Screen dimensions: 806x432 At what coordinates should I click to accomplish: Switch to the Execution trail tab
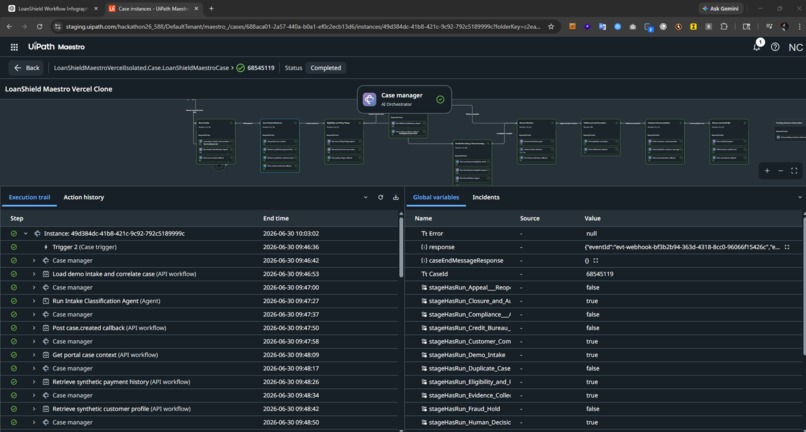pyautogui.click(x=29, y=197)
